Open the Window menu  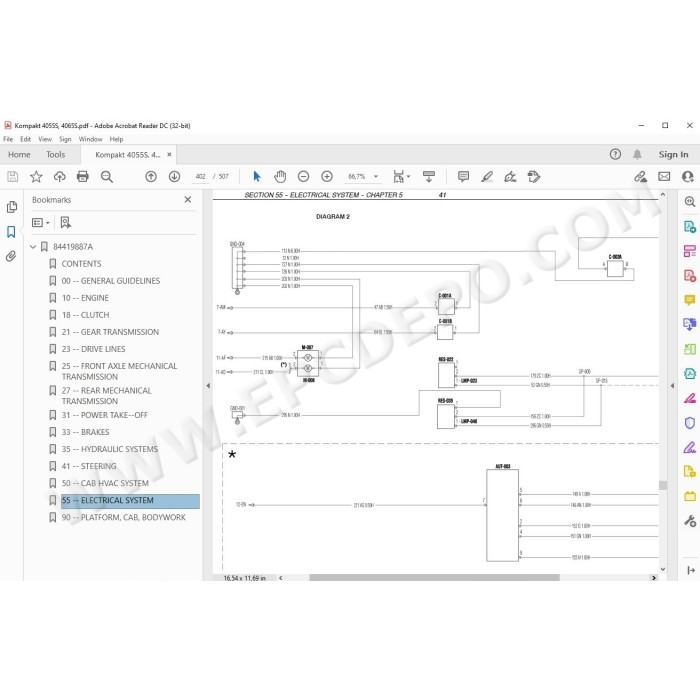pyautogui.click(x=91, y=139)
